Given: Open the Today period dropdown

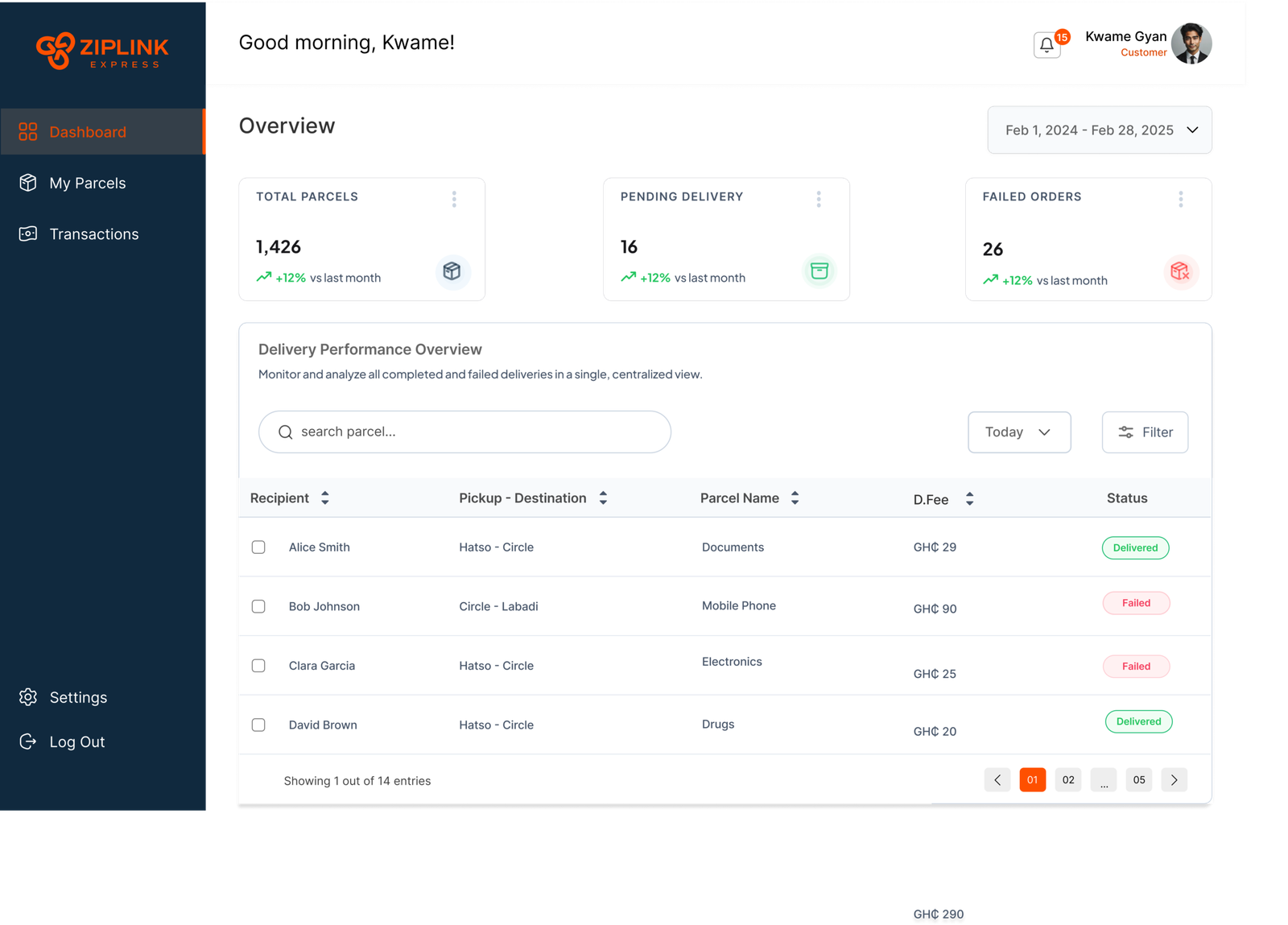Looking at the screenshot, I should (1018, 432).
